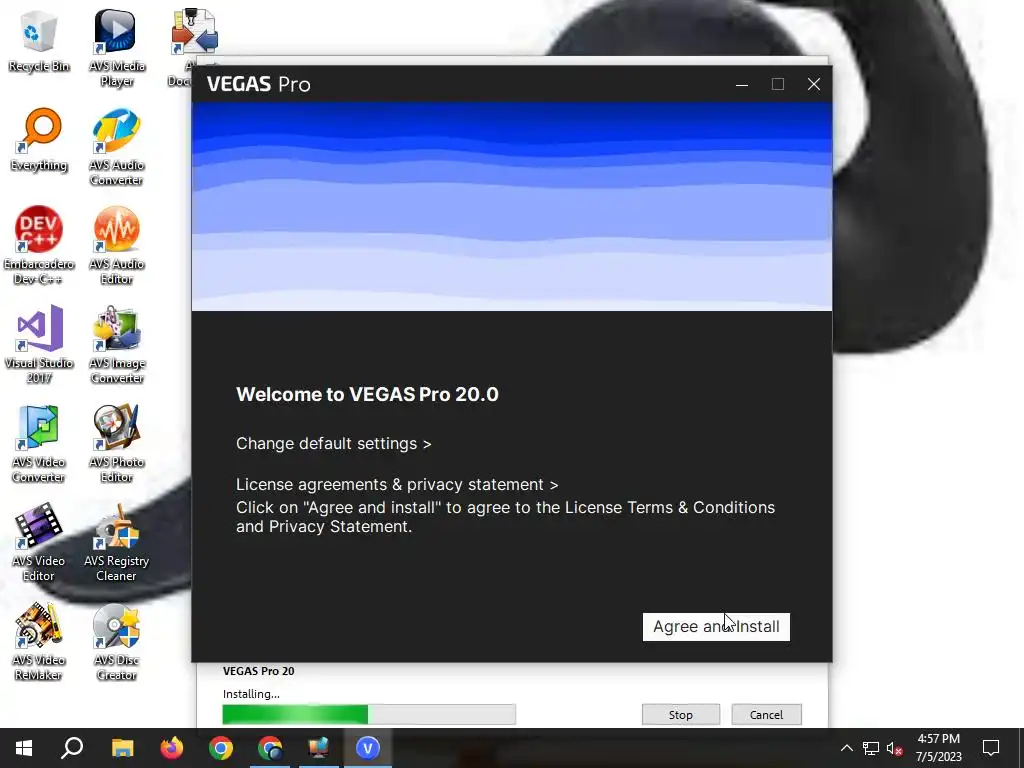Open AVS Video Editor shortcut
The height and width of the screenshot is (768, 1024).
[x=39, y=543]
